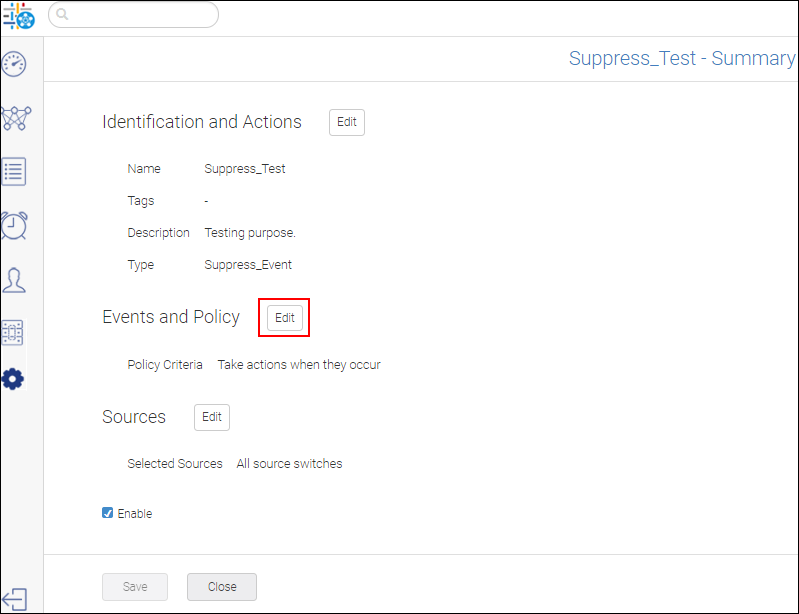
Task: Open the alarm clock events icon
Action: click(14, 226)
